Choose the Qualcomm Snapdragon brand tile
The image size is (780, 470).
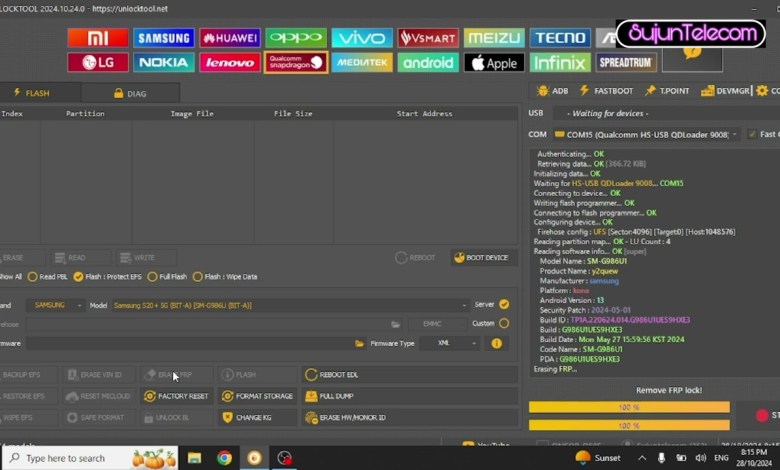point(296,62)
